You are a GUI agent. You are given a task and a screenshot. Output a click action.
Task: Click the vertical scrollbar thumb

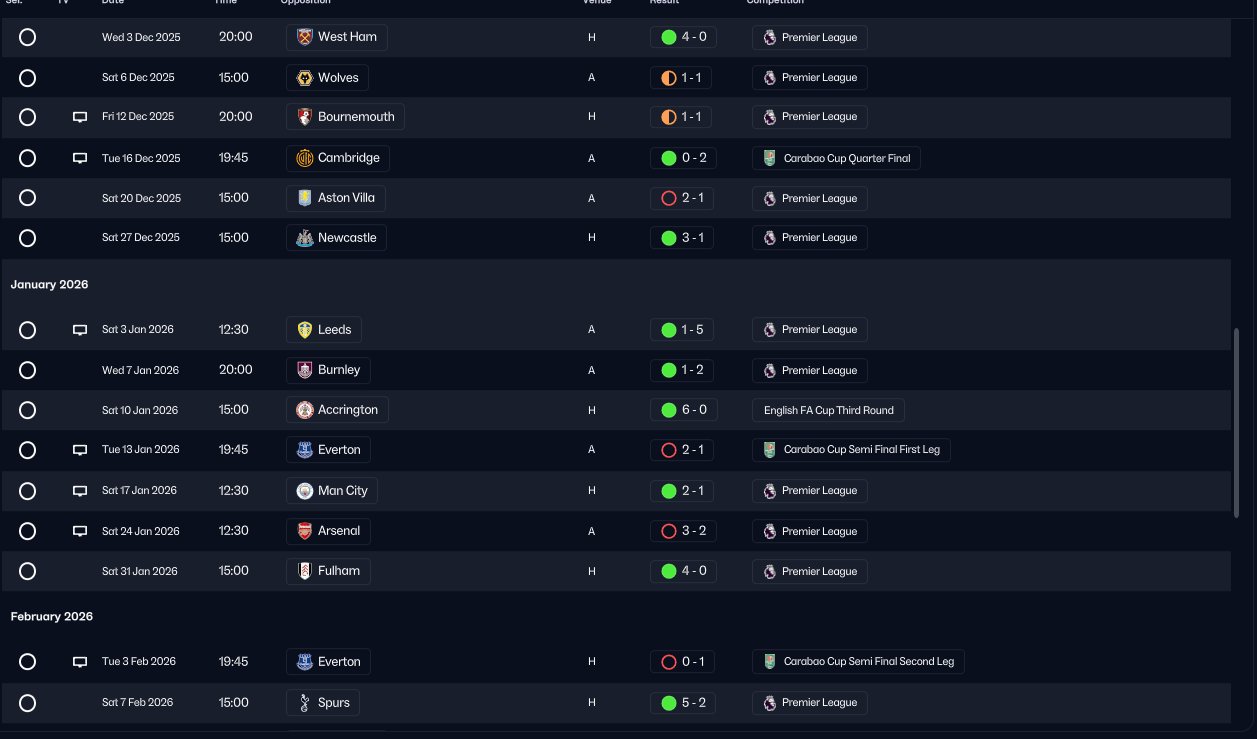click(1238, 420)
